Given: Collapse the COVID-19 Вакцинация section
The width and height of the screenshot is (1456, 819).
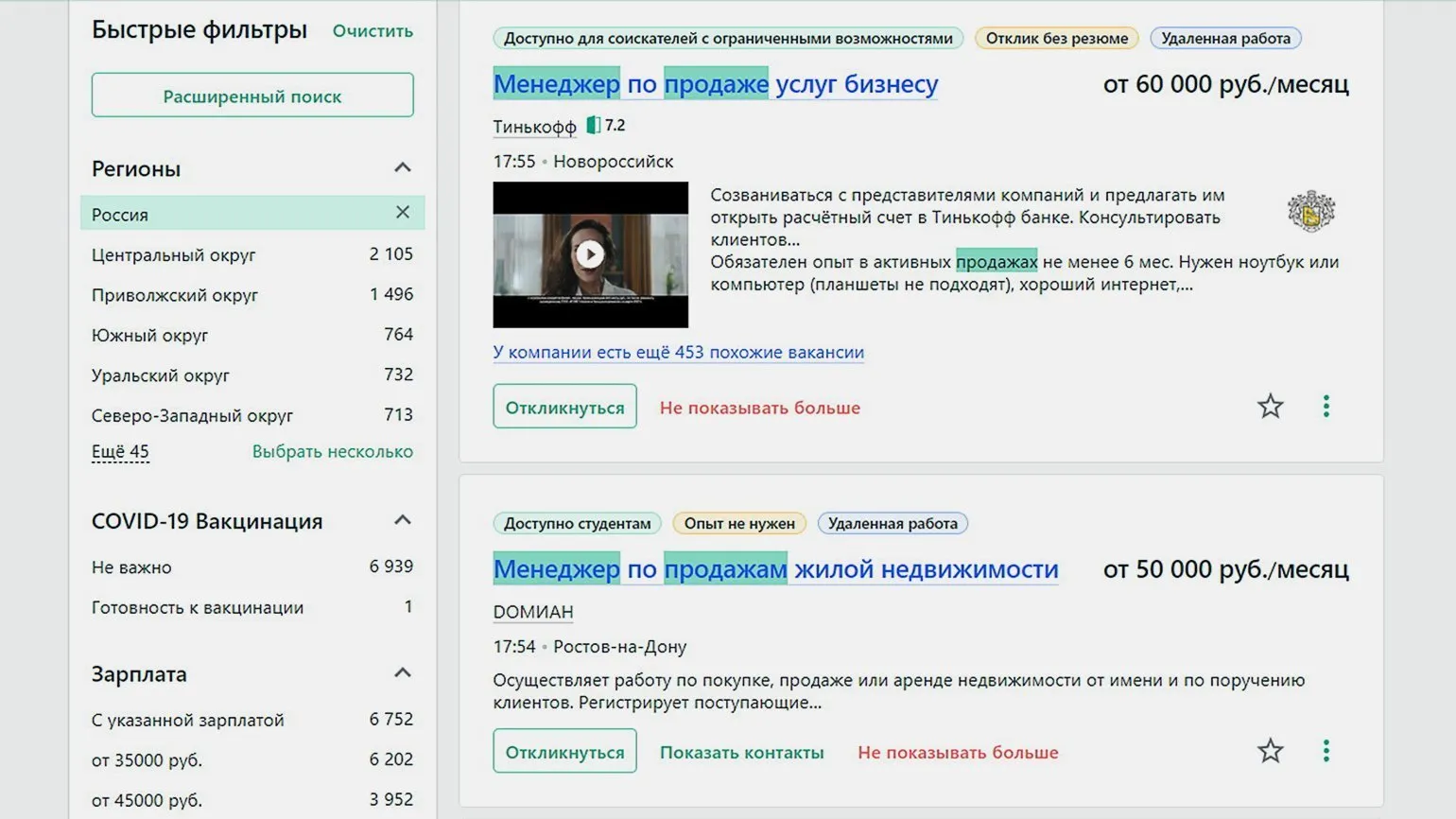Looking at the screenshot, I should tap(403, 520).
